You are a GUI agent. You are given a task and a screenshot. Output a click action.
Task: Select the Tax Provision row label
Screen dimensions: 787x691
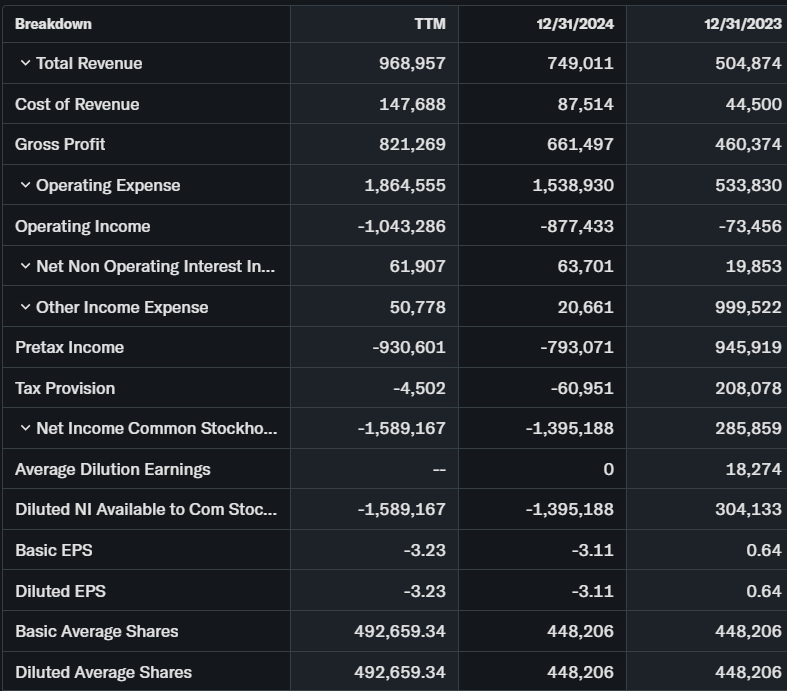[65, 388]
